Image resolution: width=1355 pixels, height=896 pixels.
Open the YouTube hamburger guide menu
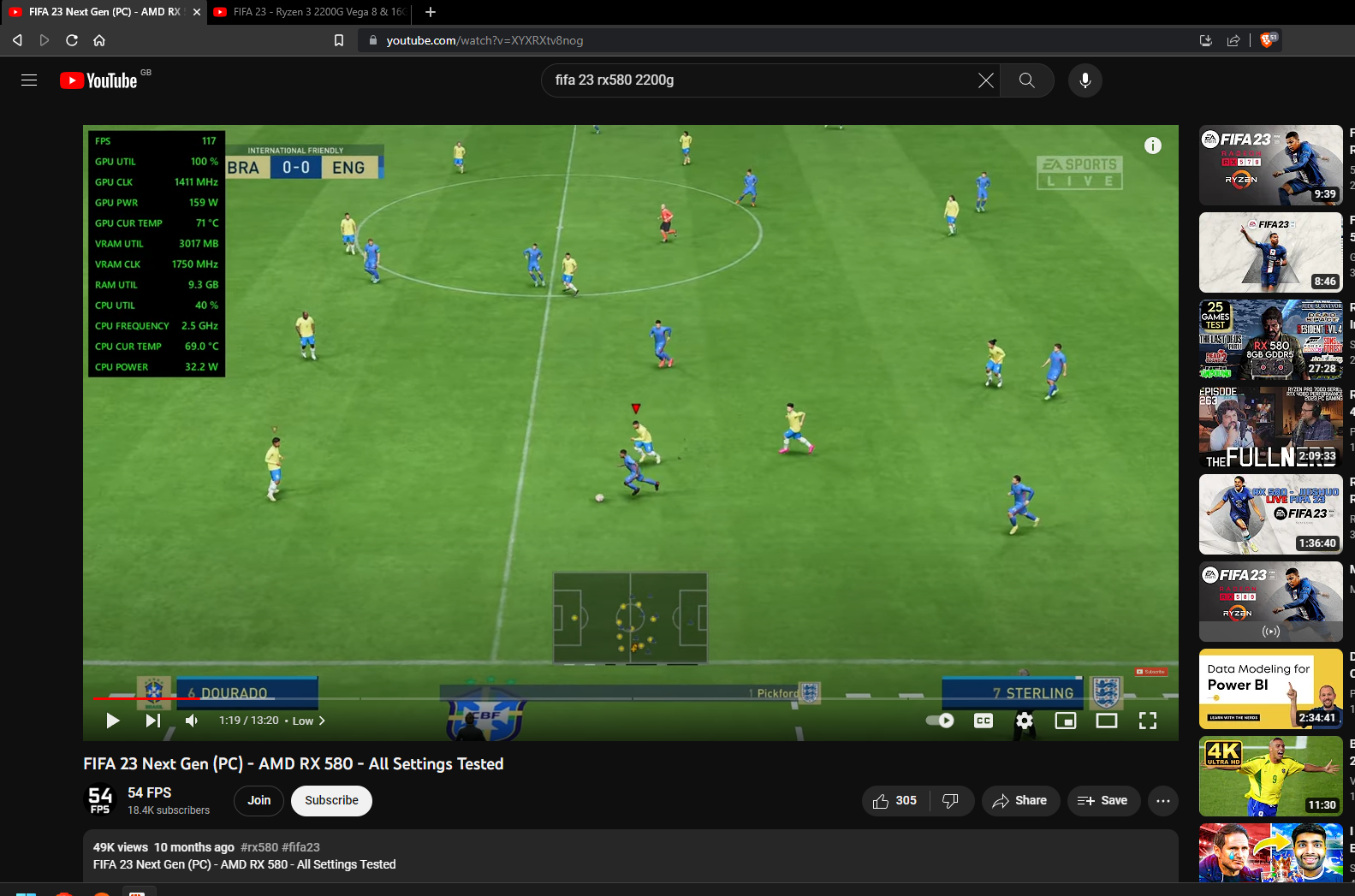click(29, 80)
